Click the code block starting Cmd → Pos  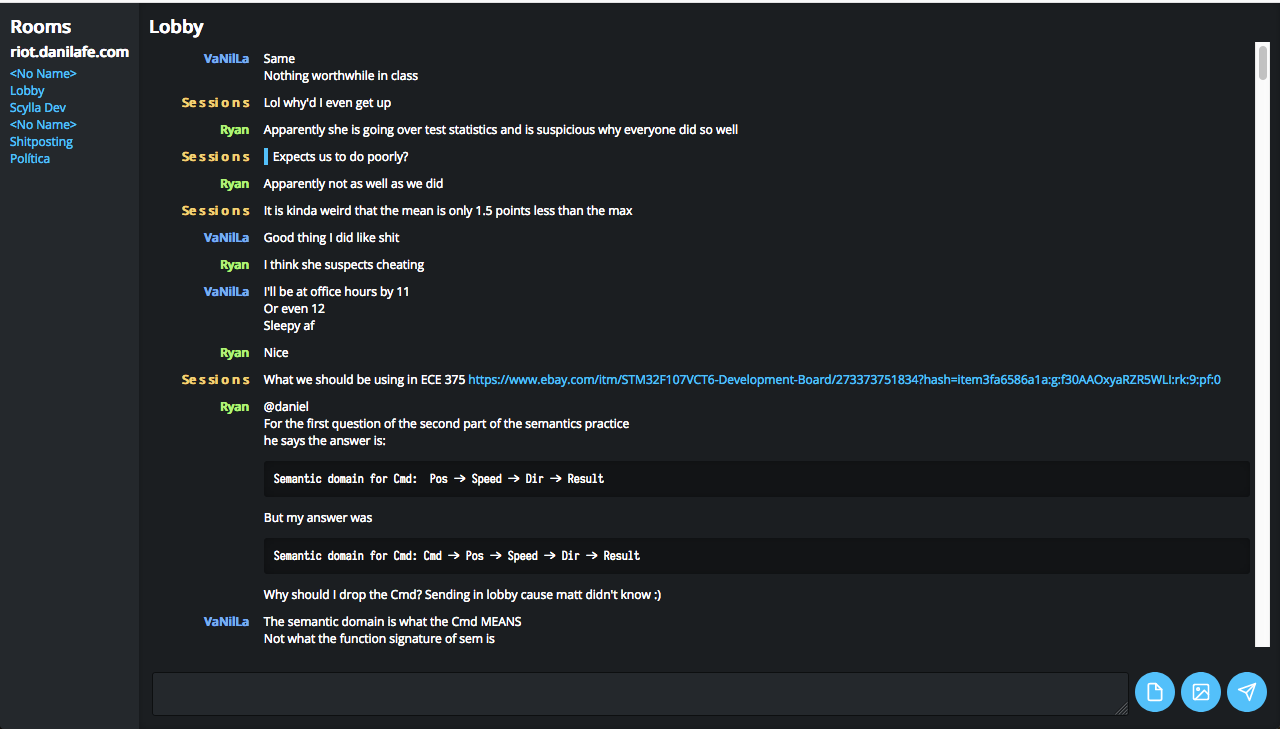[756, 556]
